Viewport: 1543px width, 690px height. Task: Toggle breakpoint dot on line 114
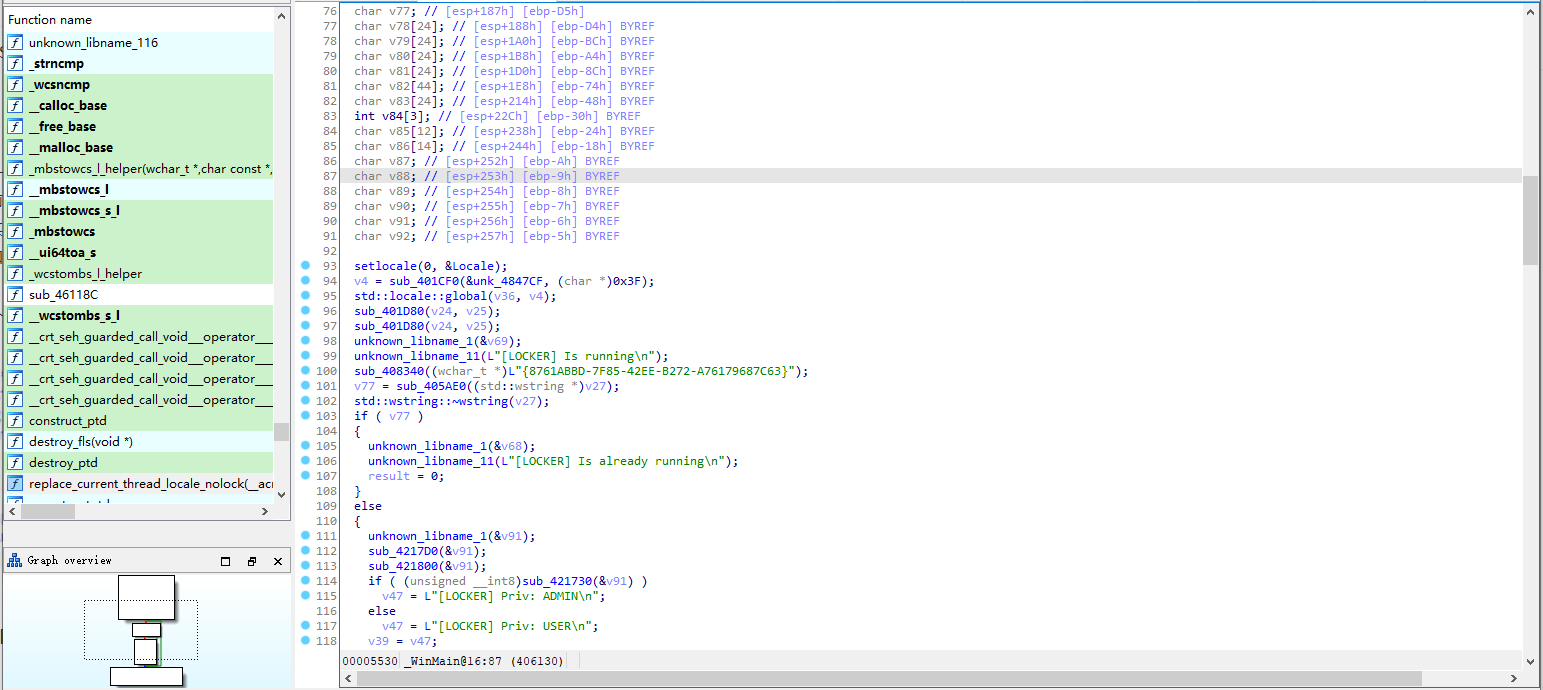[x=306, y=581]
